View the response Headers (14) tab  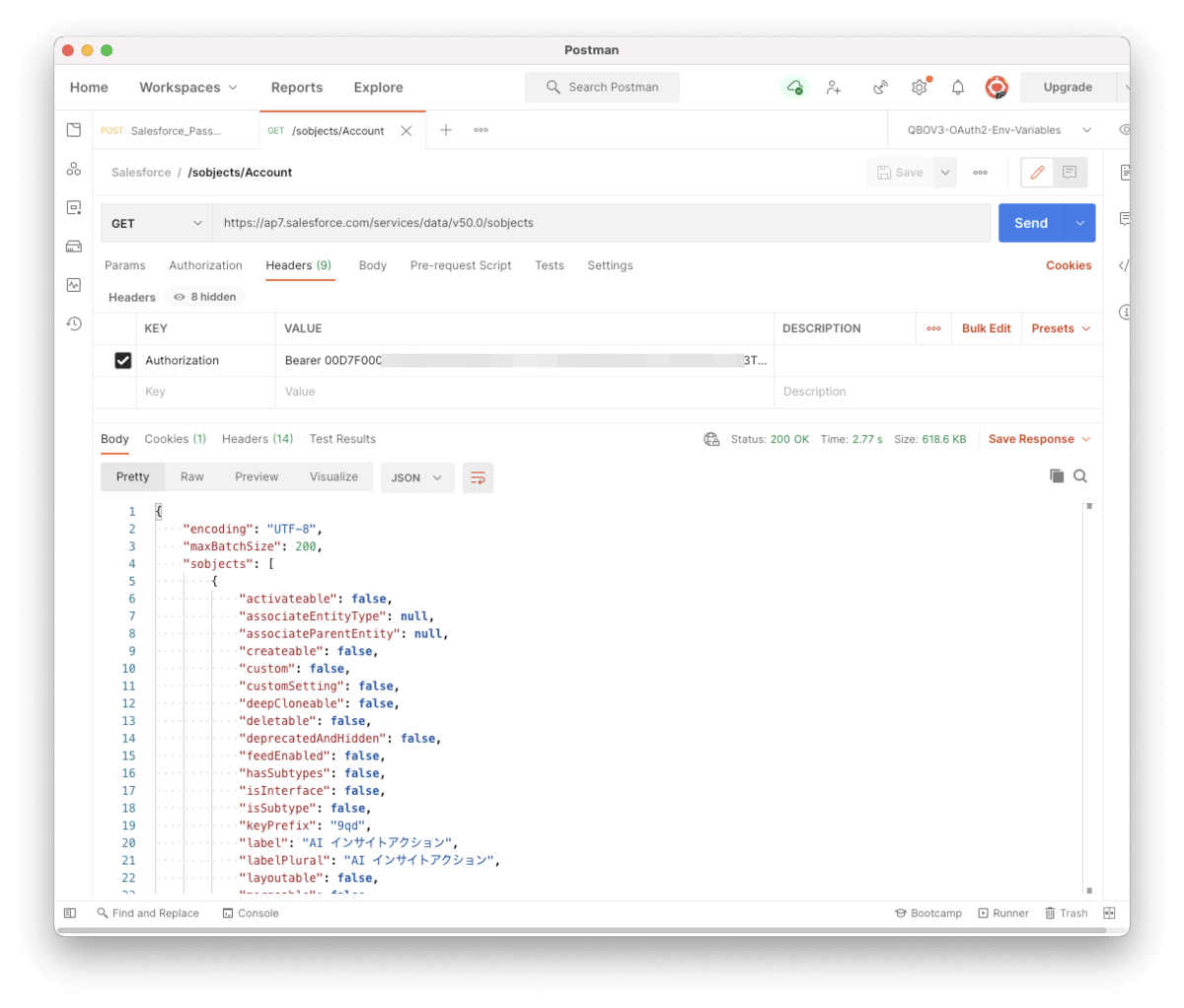(258, 439)
